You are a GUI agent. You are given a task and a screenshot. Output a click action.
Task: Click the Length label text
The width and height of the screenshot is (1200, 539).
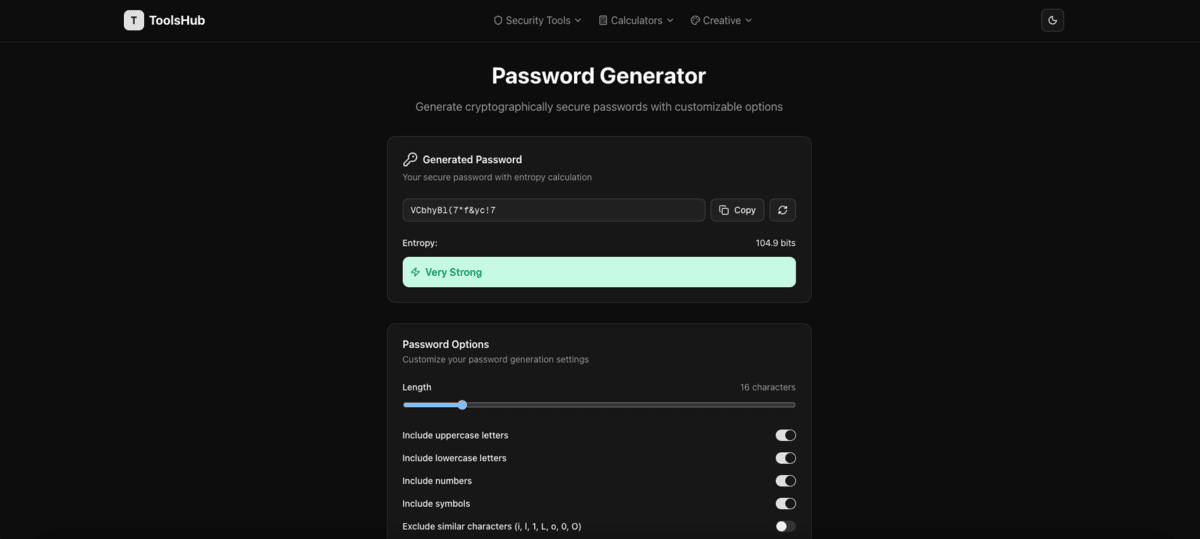[417, 387]
